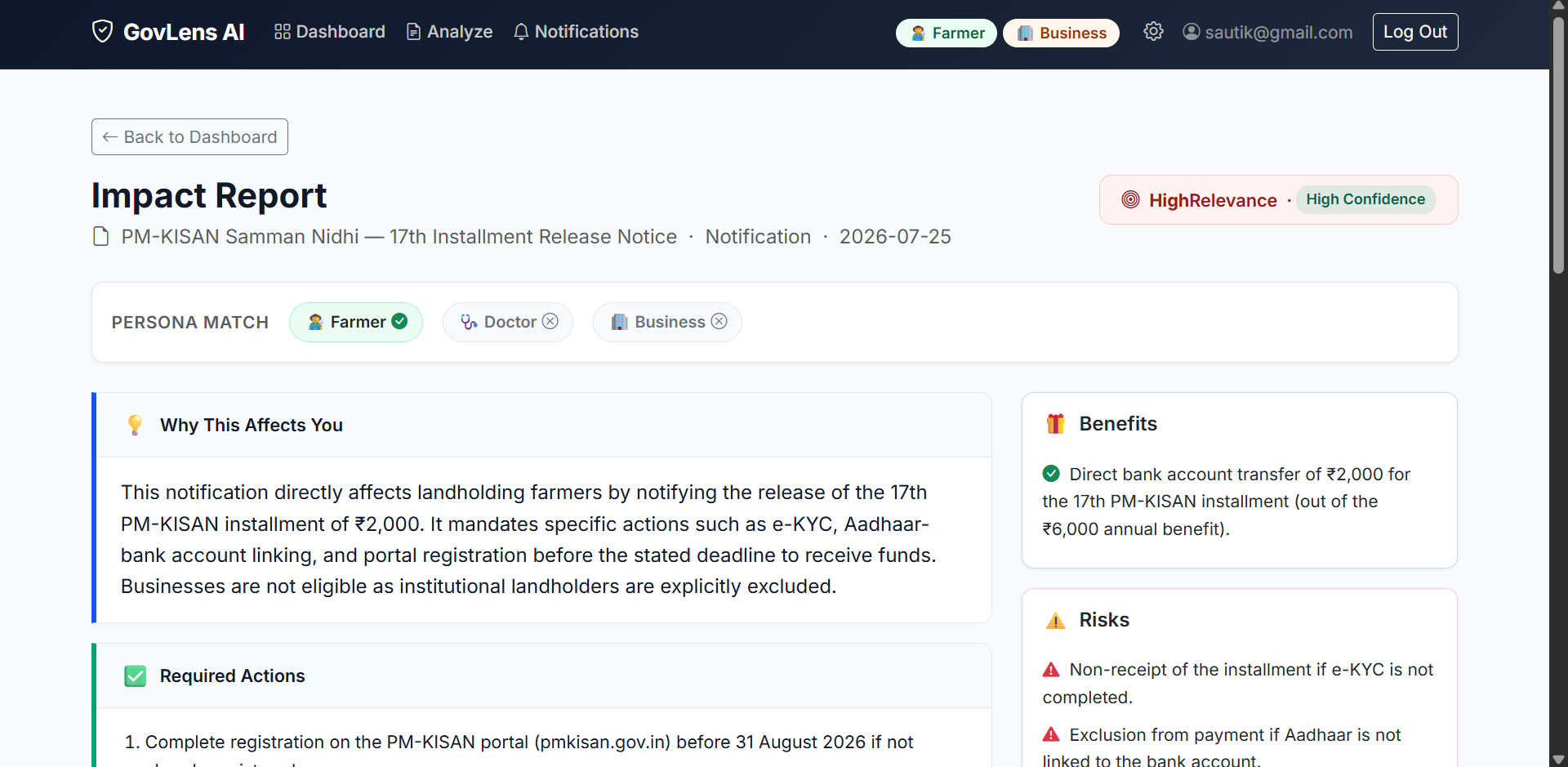The width and height of the screenshot is (1568, 767).
Task: Click the X circle on Doctor persona chip
Action: [550, 321]
